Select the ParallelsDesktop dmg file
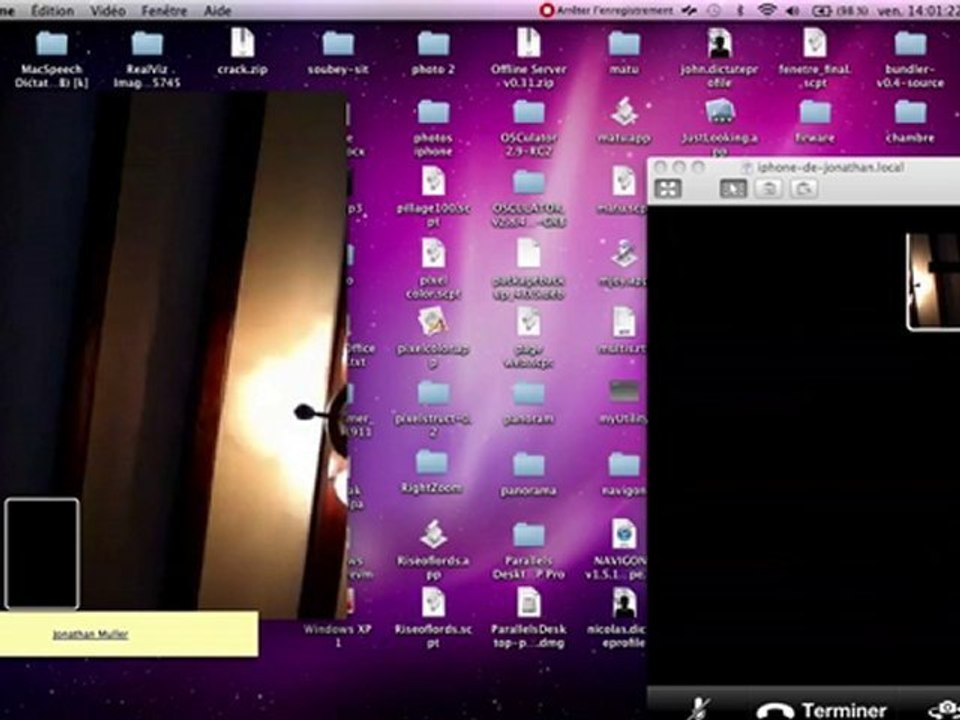This screenshot has height=720, width=960. tap(528, 617)
